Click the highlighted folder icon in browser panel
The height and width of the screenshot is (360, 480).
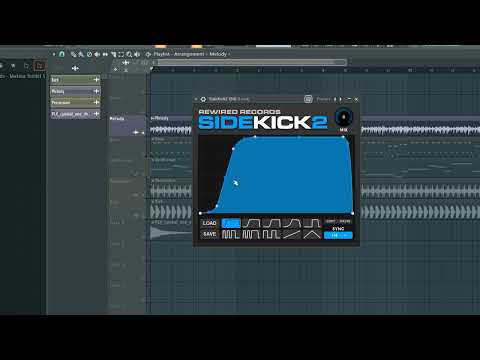click(40, 66)
